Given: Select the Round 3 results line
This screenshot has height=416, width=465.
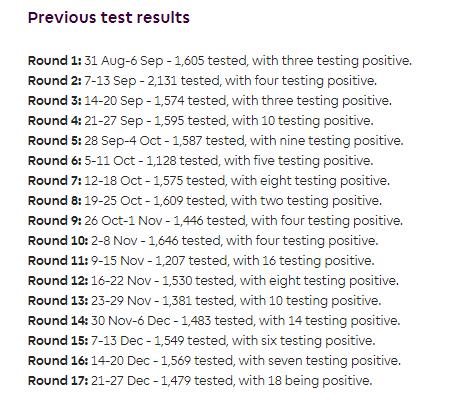Looking at the screenshot, I should (210, 101).
